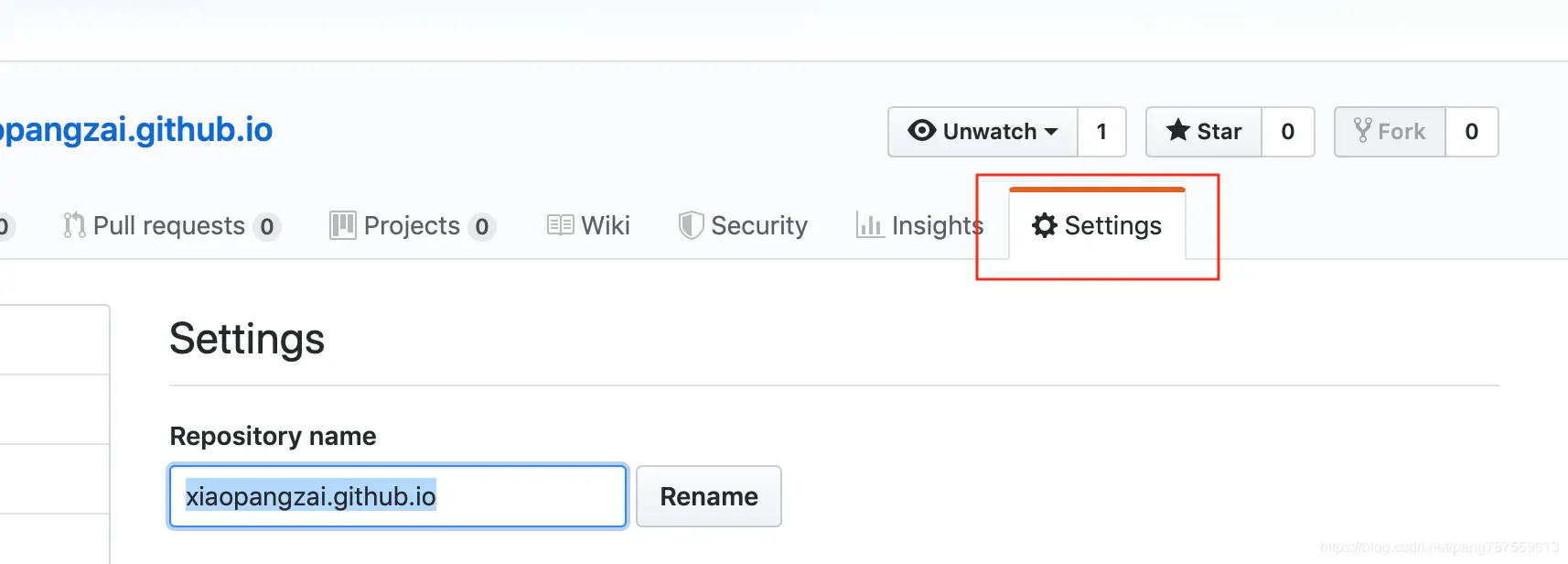Click the Settings gear icon

click(x=1044, y=225)
